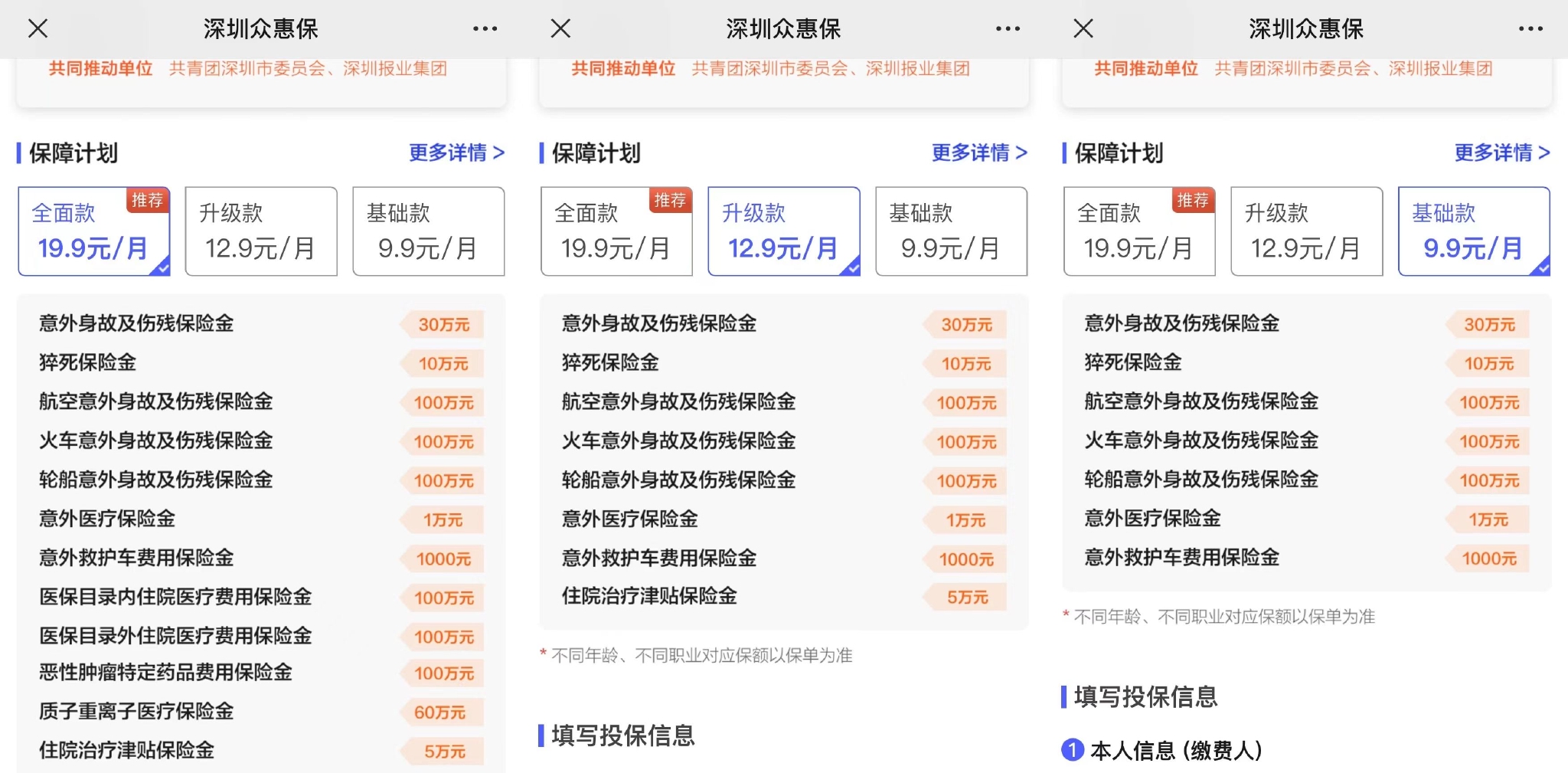Click 1000元 amount on right screen
The image size is (1568, 773).
1489,559
